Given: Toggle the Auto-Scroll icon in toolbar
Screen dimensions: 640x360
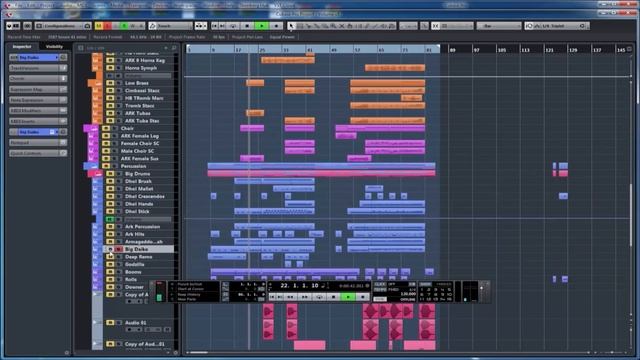Looking at the screenshot, I should coord(200,26).
